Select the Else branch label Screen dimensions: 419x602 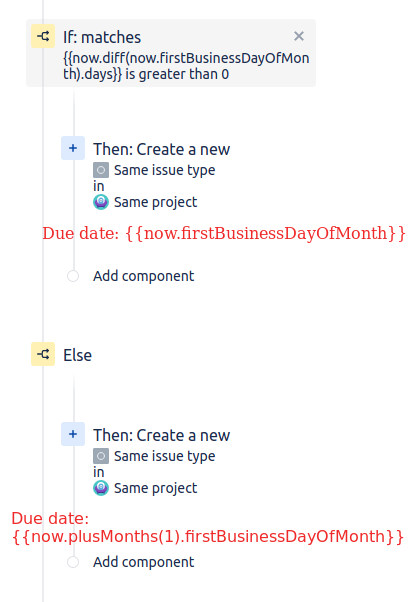tap(78, 355)
